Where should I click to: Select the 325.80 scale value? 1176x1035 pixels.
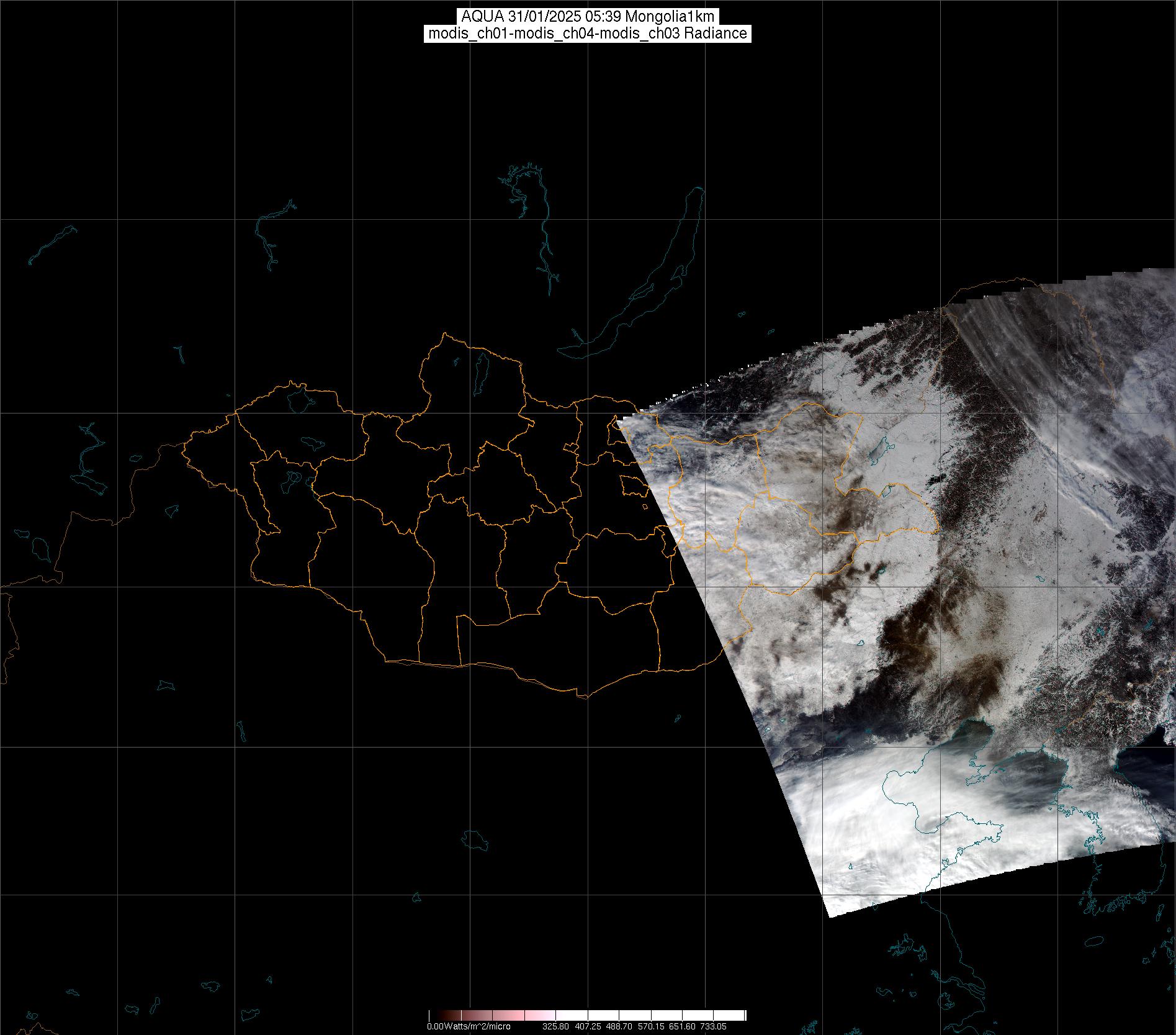pyautogui.click(x=555, y=1026)
